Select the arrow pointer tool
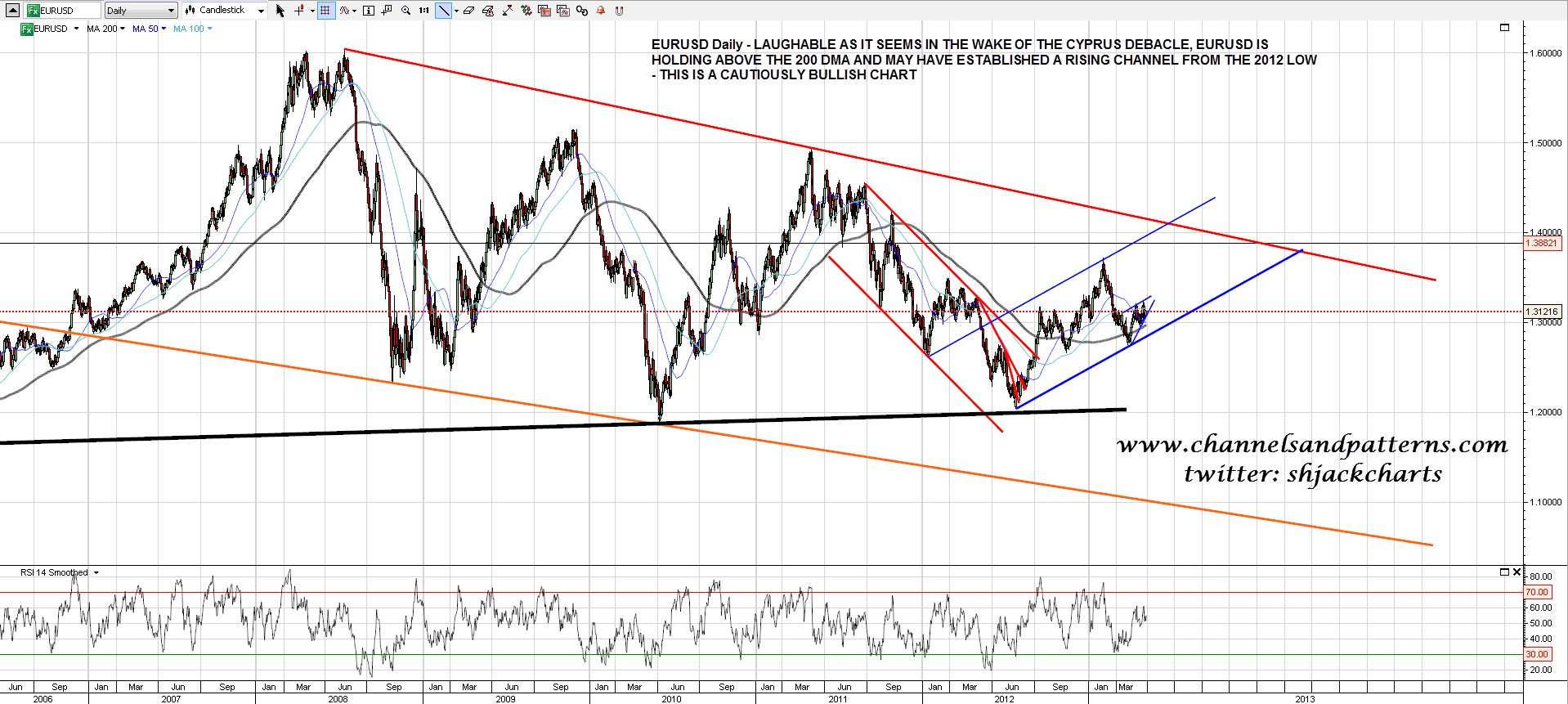 280,11
